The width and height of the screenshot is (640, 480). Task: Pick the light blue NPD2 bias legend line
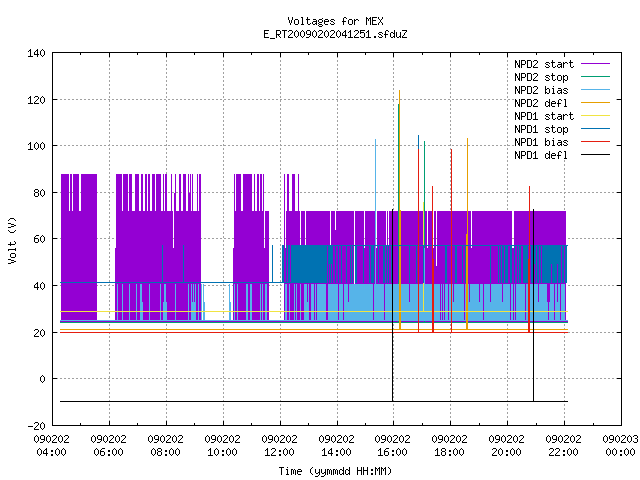point(595,90)
